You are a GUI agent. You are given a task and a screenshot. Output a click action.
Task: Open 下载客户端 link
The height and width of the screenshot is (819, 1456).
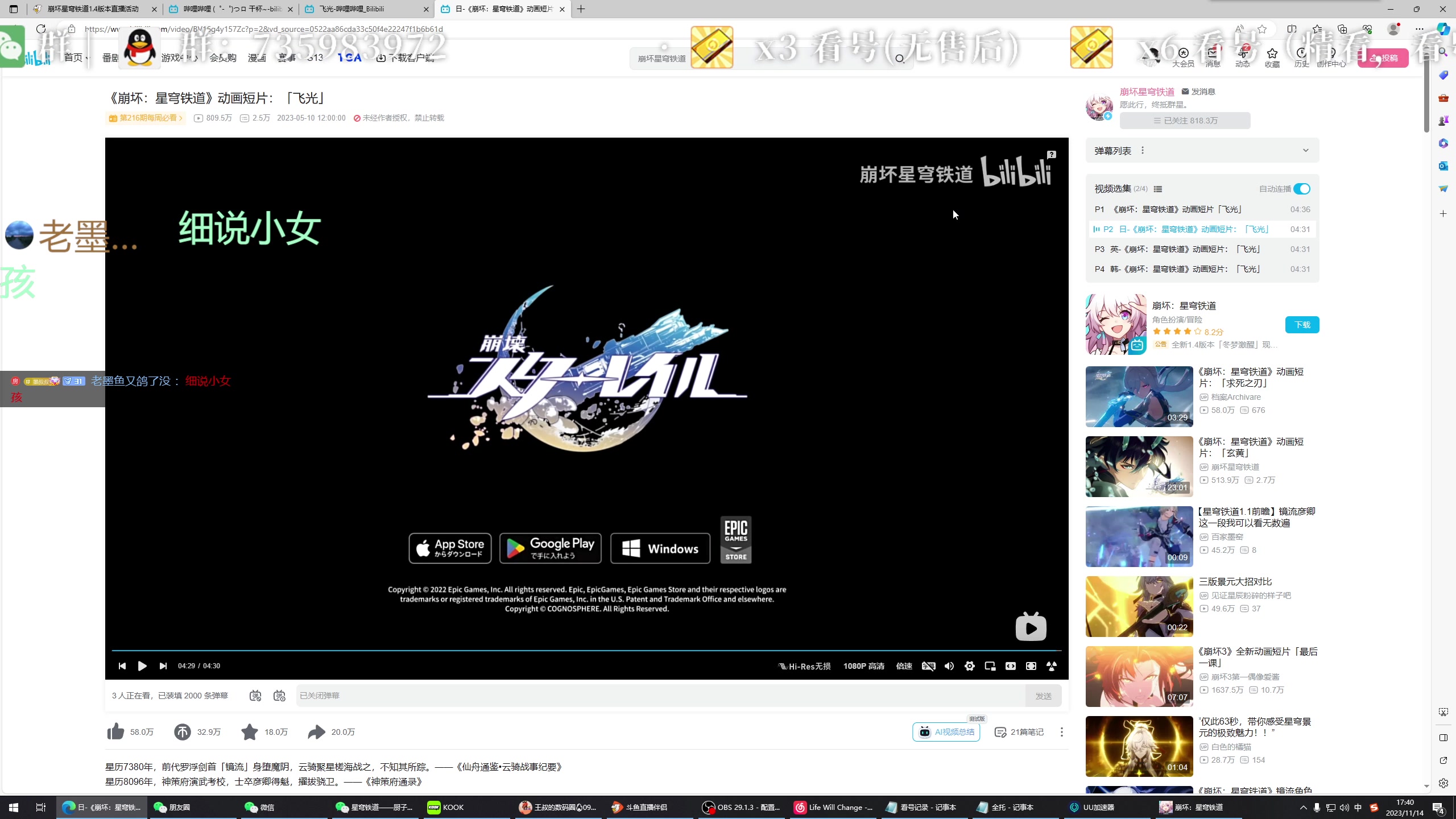click(x=406, y=58)
